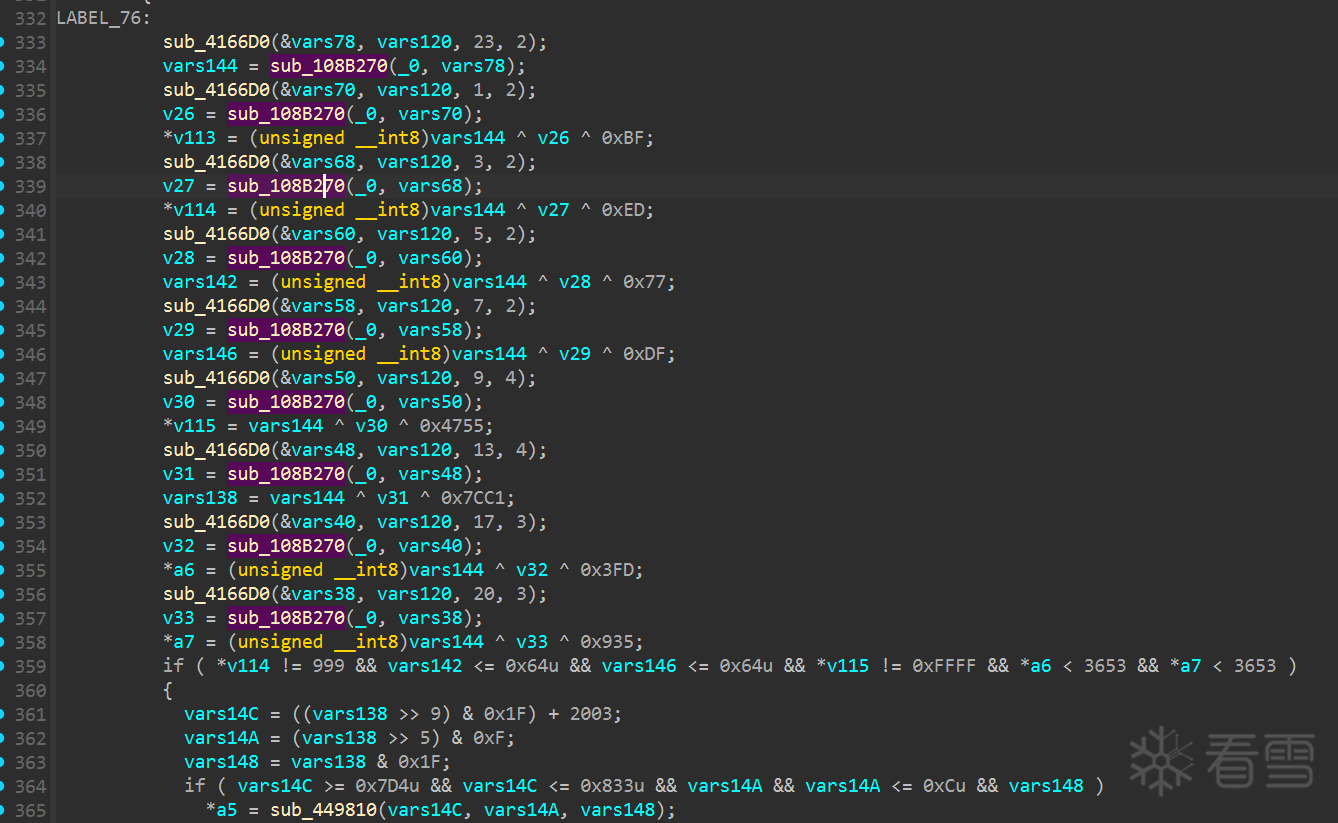The height and width of the screenshot is (823, 1338).
Task: Click sub_108B270 on line 351
Action: tap(286, 474)
